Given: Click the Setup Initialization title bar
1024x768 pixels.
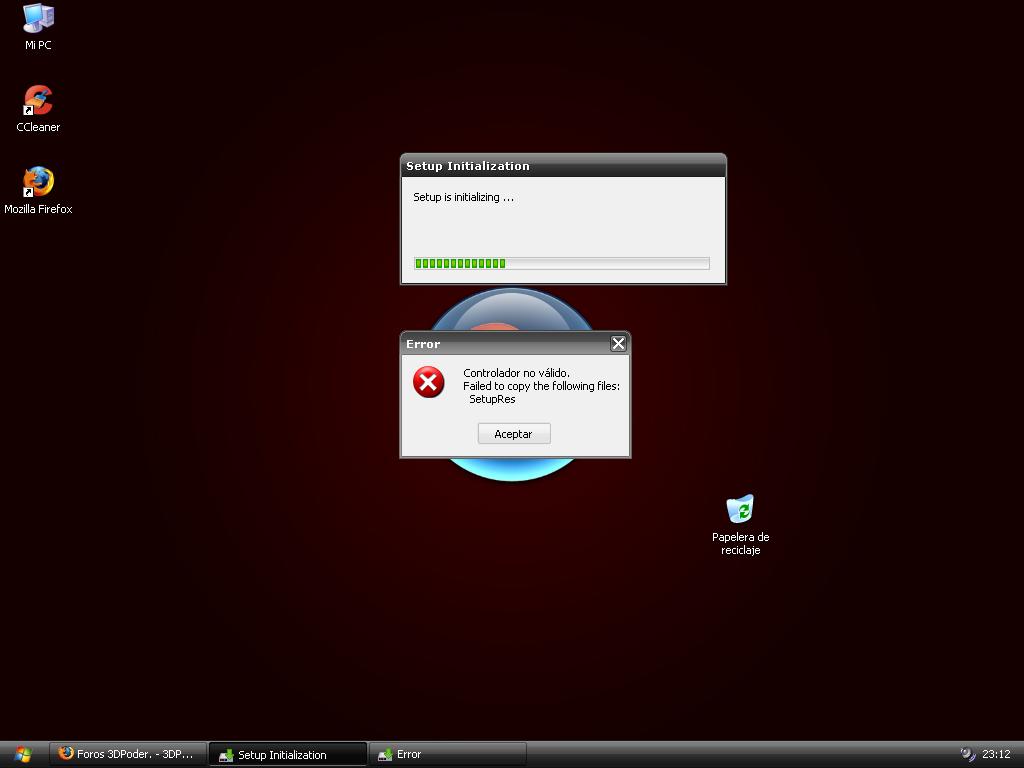Looking at the screenshot, I should click(x=563, y=166).
